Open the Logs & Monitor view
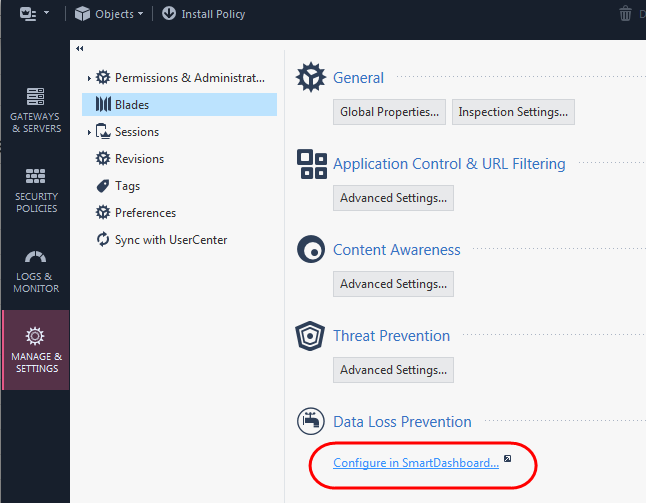This screenshot has width=646, height=503. [36, 271]
